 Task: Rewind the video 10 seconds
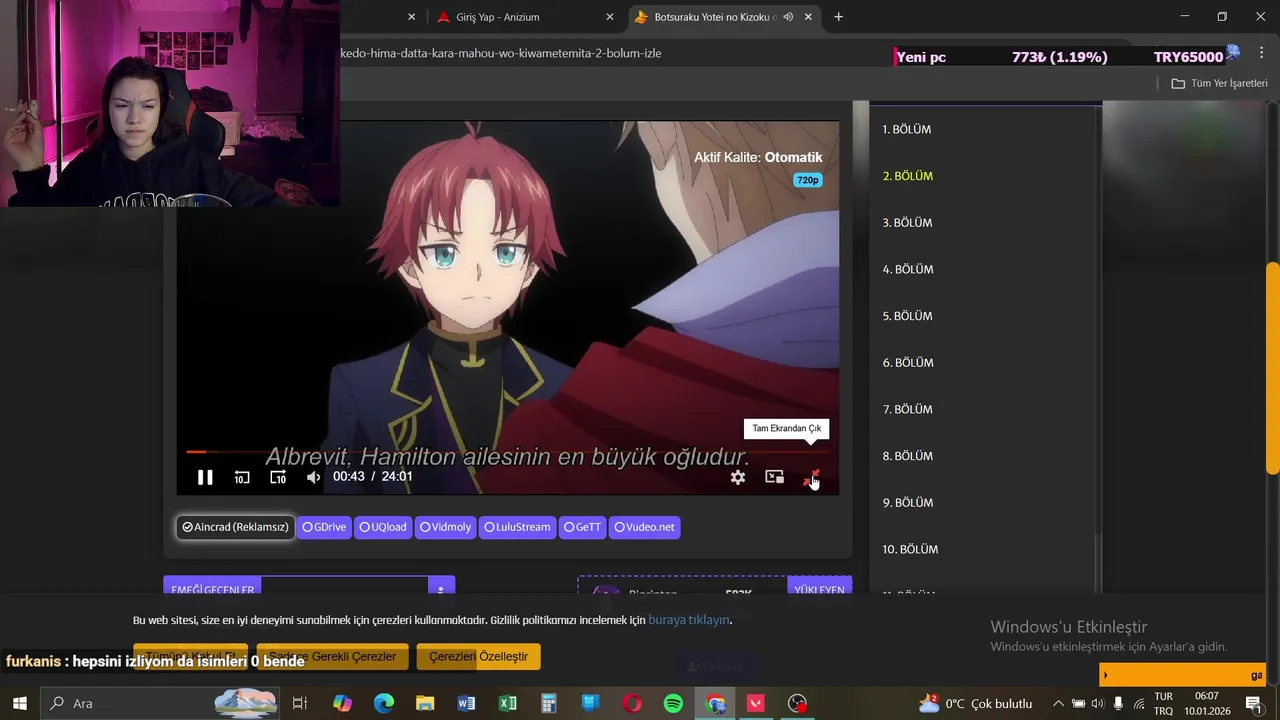tap(242, 478)
